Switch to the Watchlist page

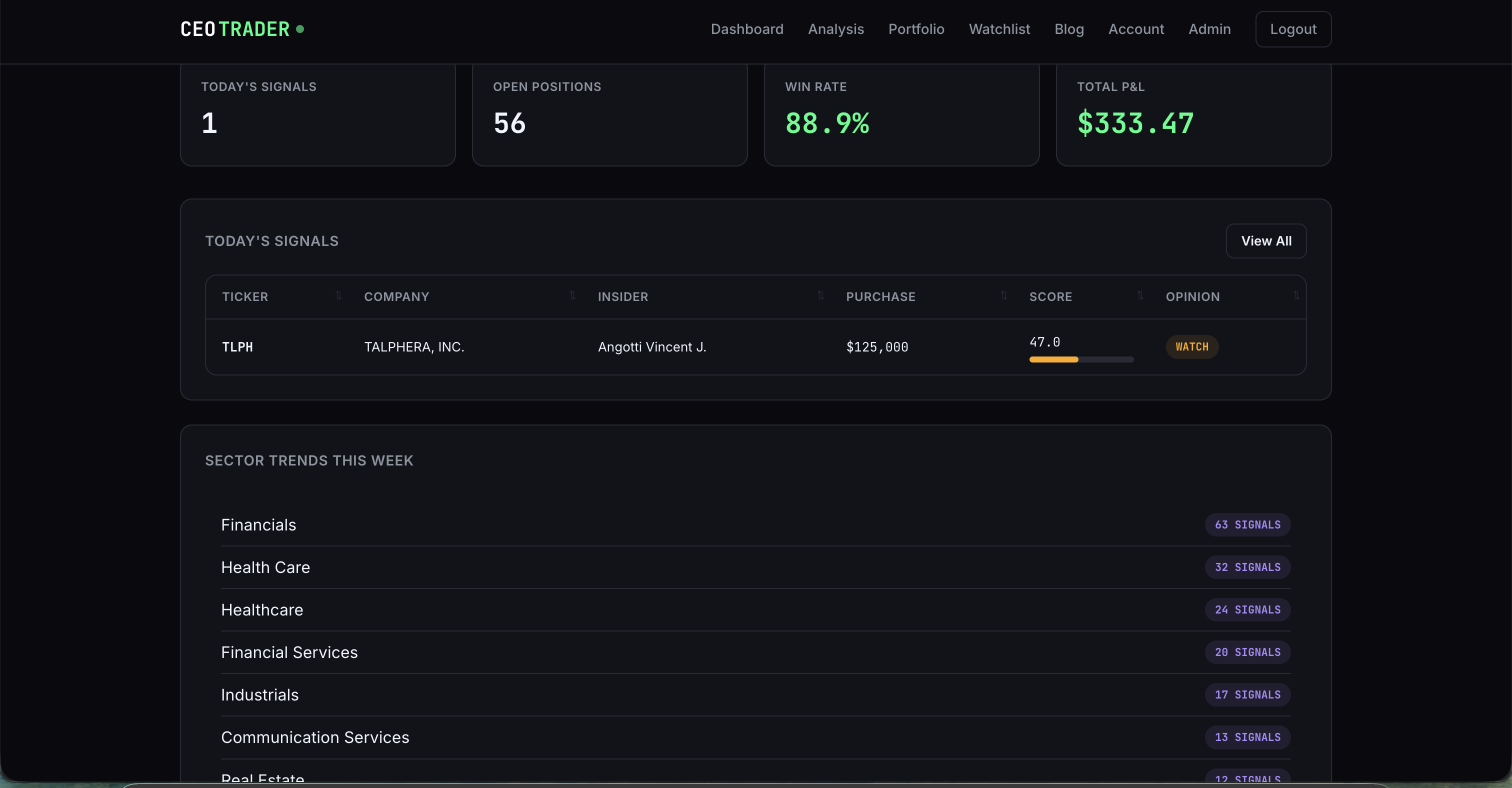click(x=999, y=29)
